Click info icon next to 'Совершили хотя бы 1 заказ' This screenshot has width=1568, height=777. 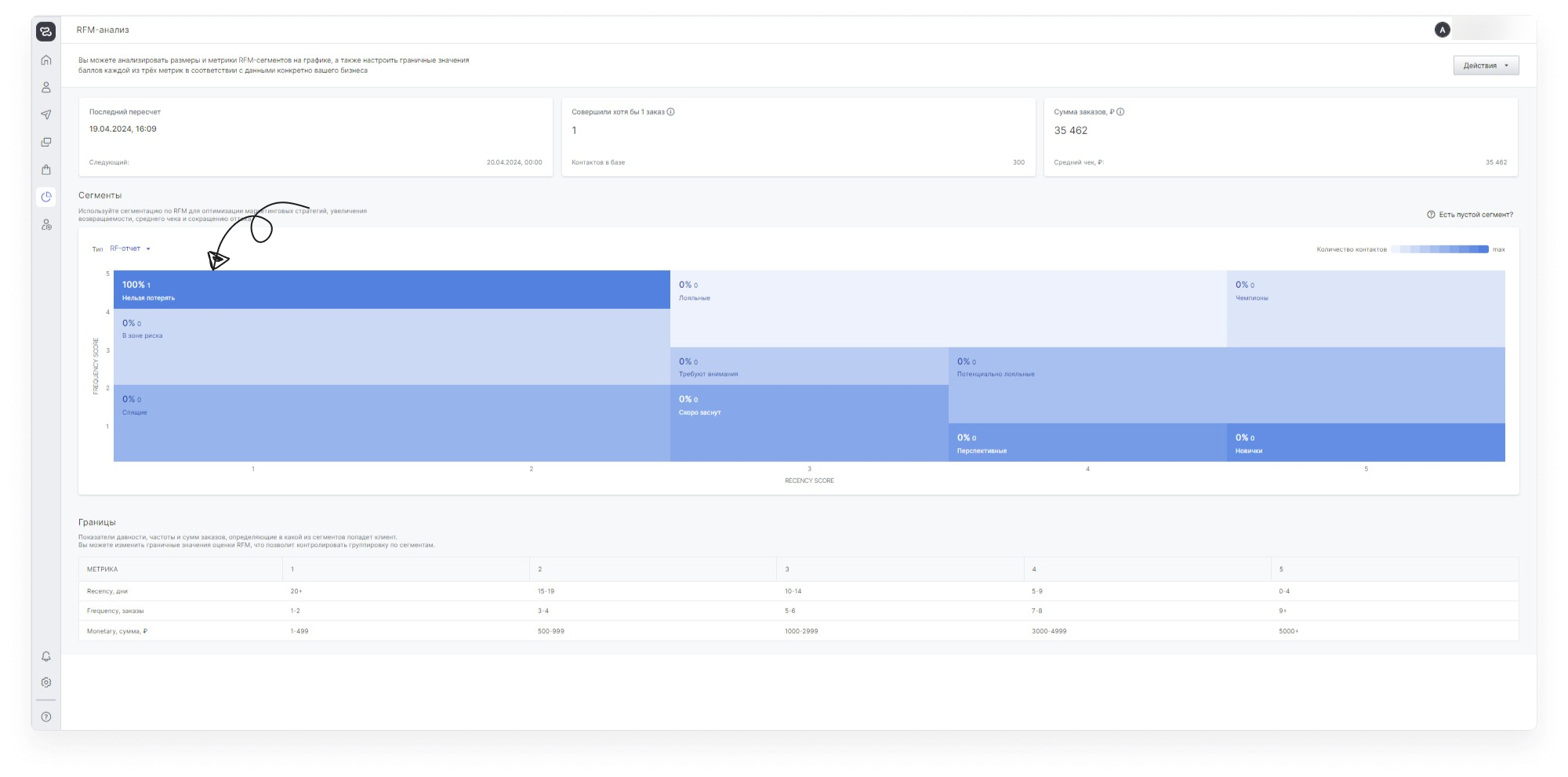(670, 112)
